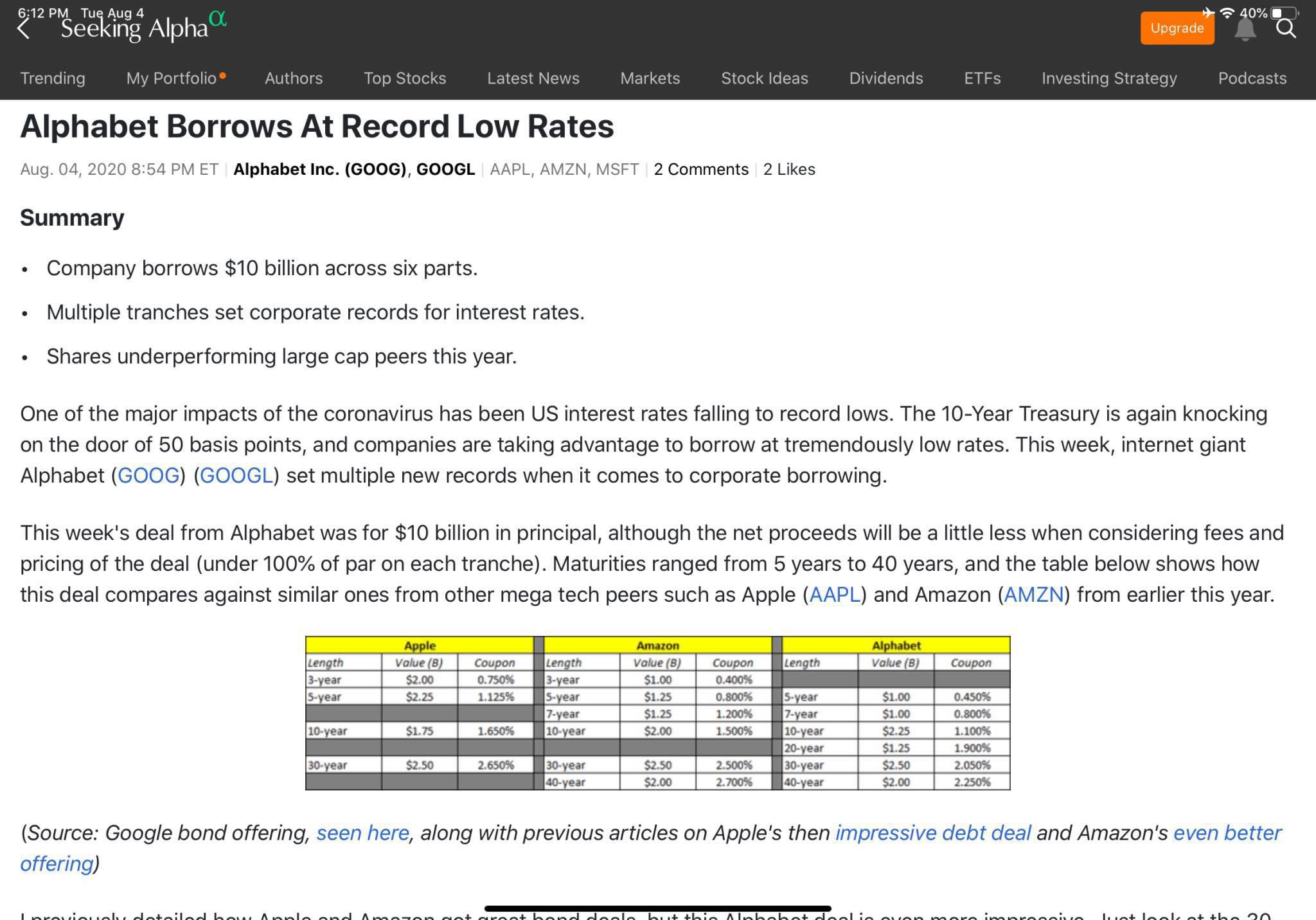Open the search magnifier icon
Screen dimensions: 1316x920
[x=1286, y=28]
